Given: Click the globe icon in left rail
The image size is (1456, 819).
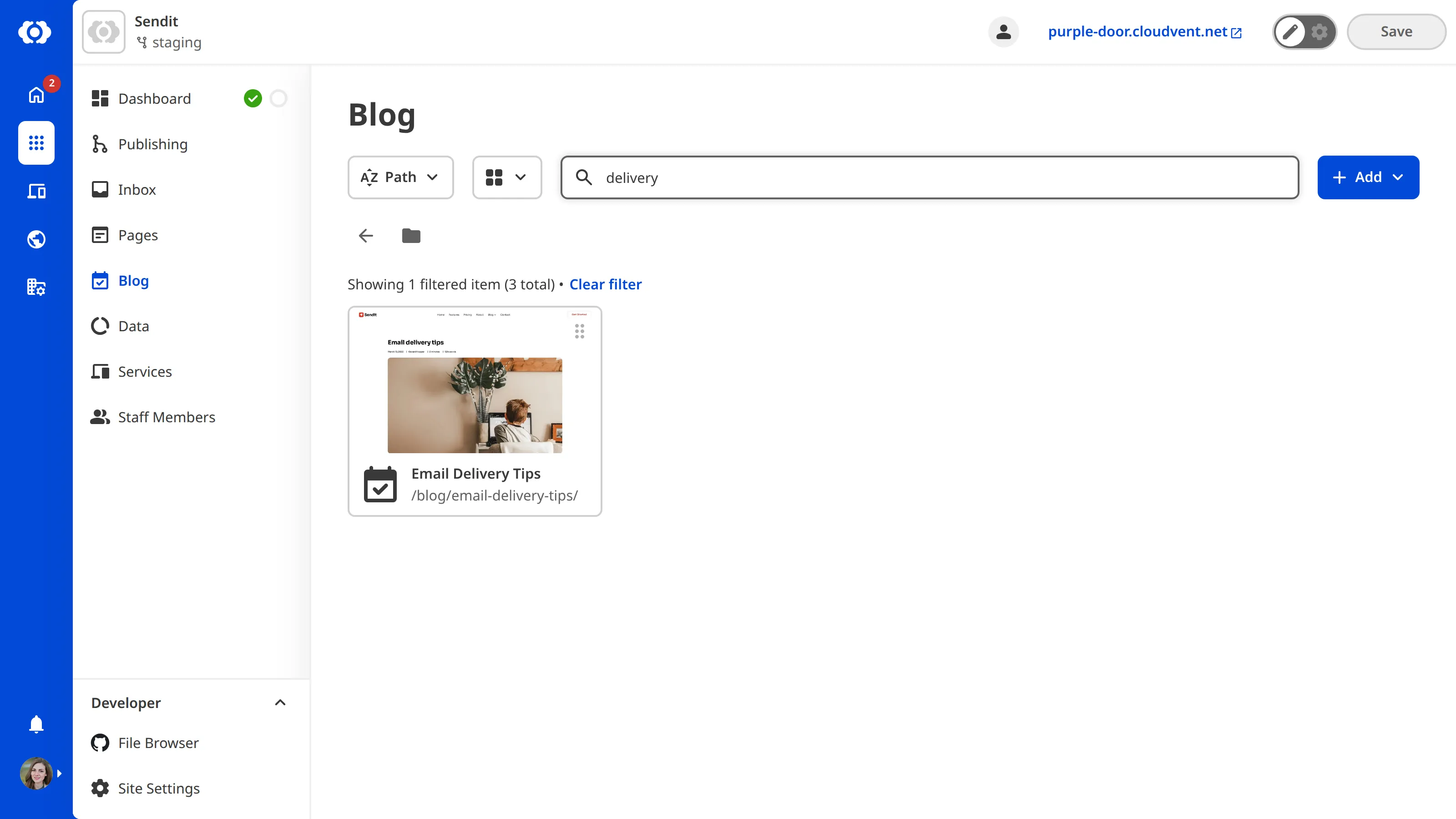Looking at the screenshot, I should 36,239.
